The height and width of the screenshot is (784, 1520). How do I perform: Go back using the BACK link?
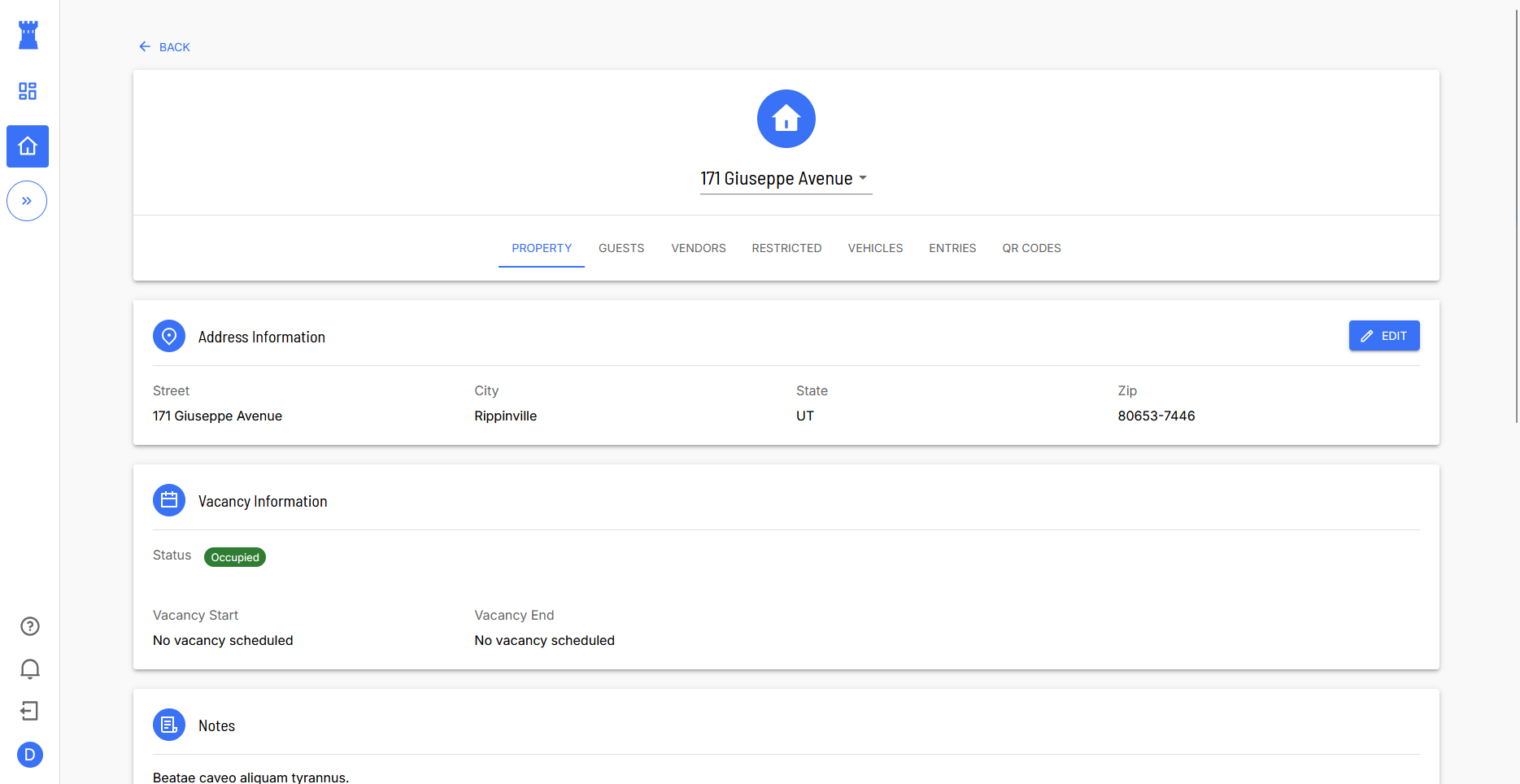click(x=164, y=47)
